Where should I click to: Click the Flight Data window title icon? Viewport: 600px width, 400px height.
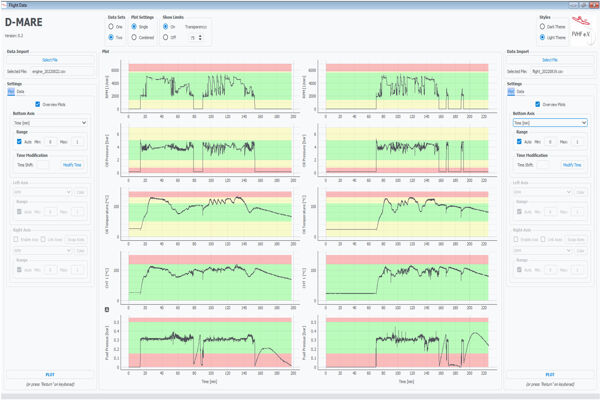click(x=4, y=3)
